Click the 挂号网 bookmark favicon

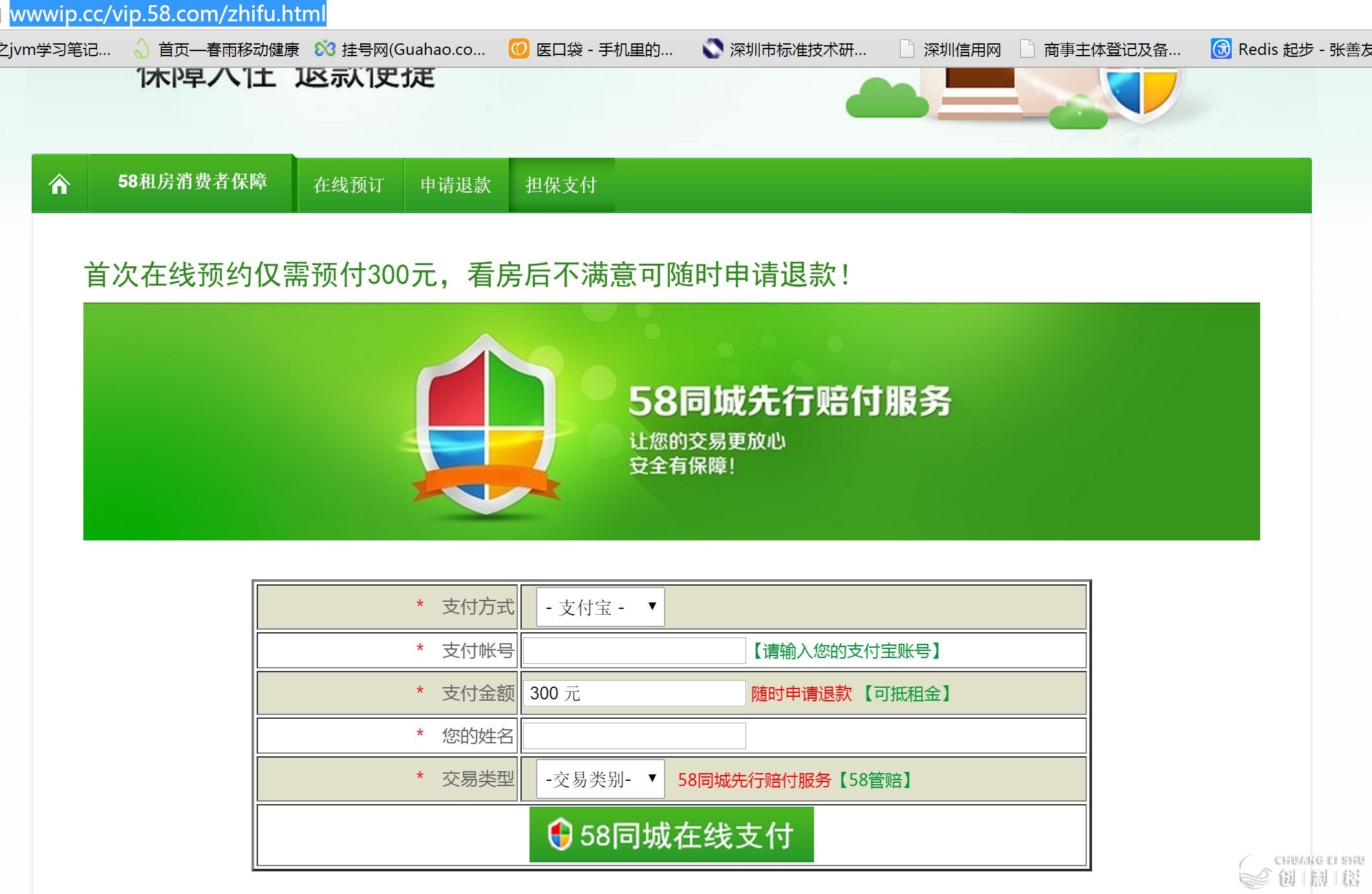[325, 49]
